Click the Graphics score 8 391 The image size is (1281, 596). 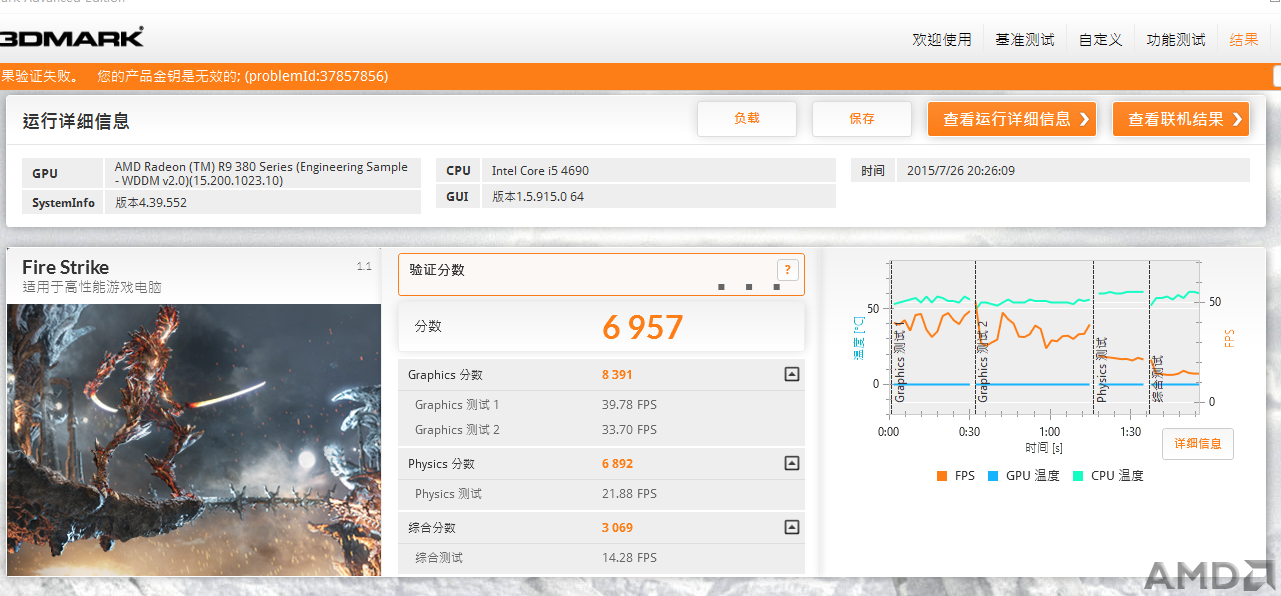click(617, 375)
